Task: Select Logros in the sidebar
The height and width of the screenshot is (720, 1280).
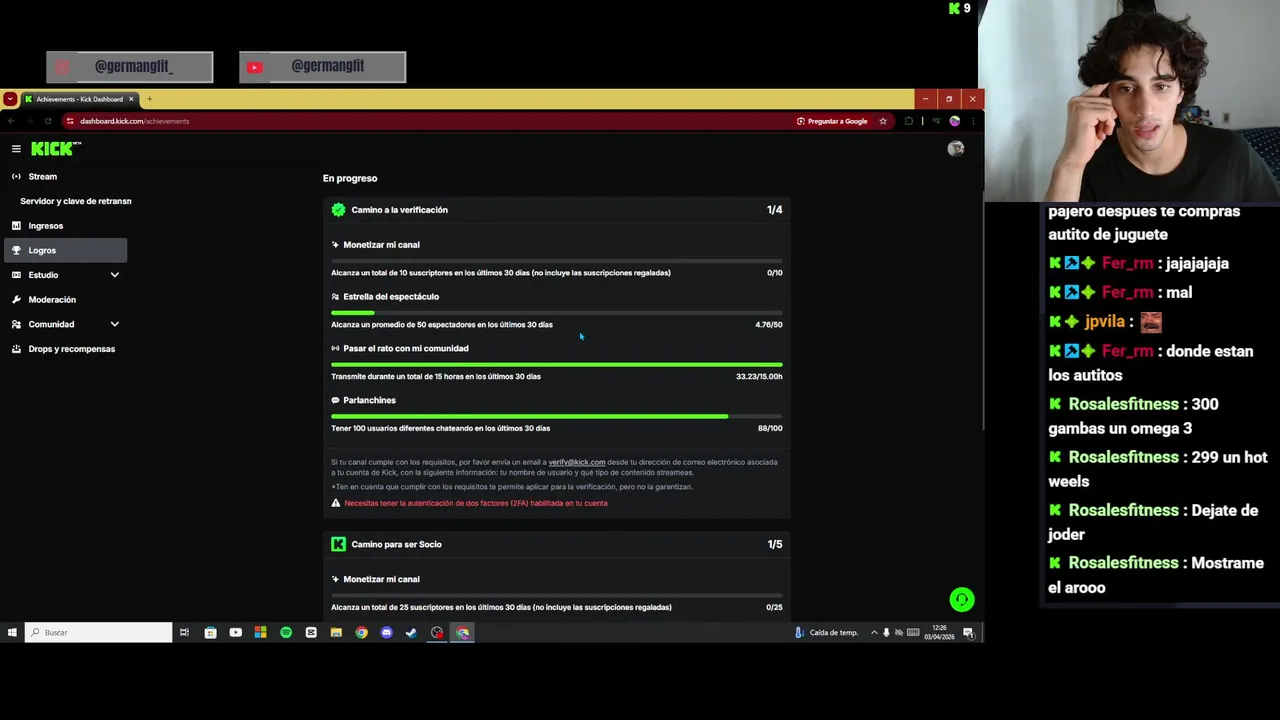Action: pyautogui.click(x=66, y=251)
